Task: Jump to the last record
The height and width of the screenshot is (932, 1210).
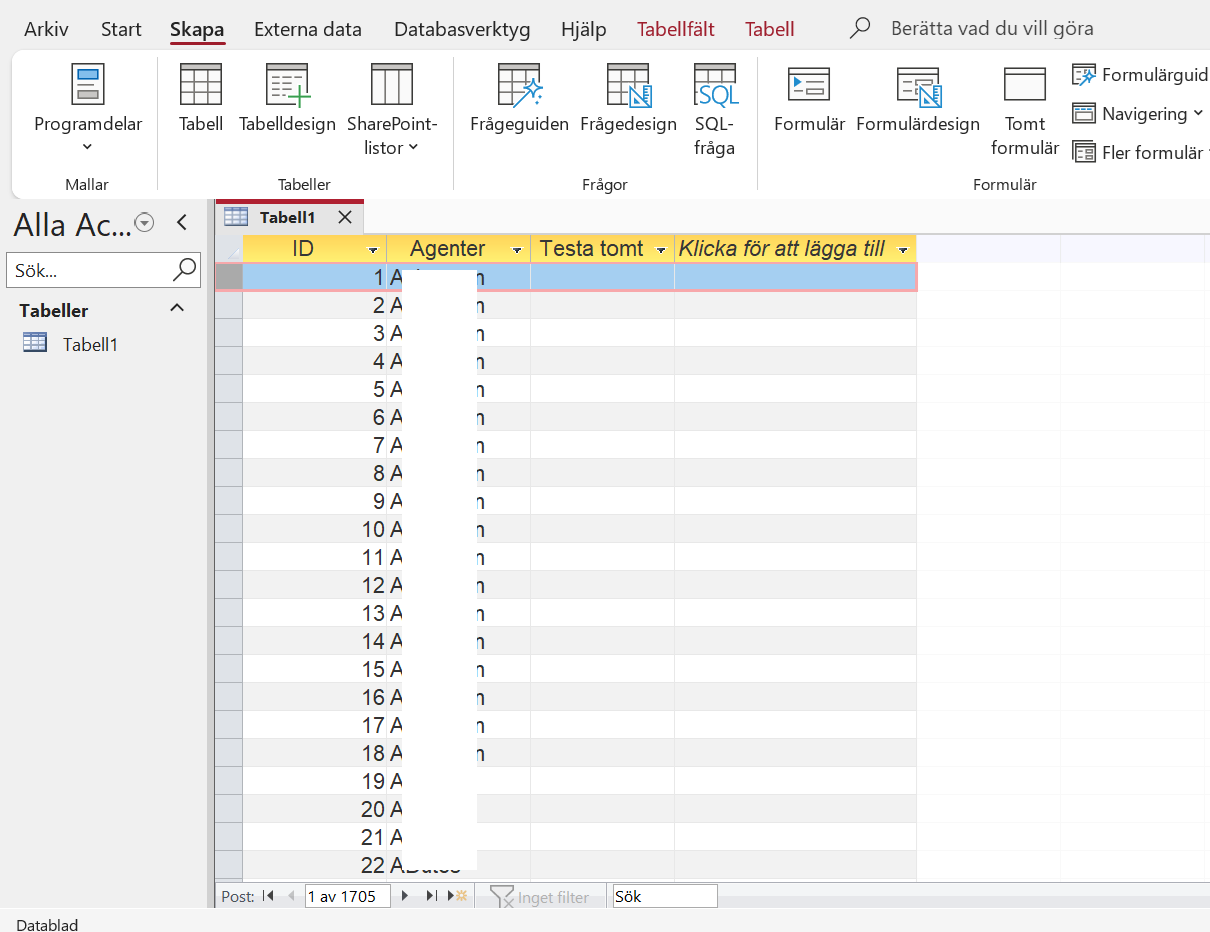Action: click(431, 896)
